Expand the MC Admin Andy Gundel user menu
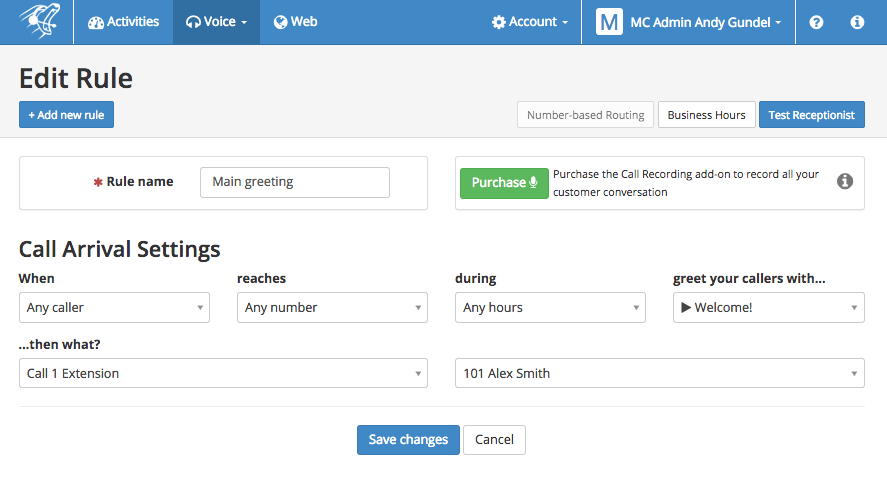The width and height of the screenshot is (887, 479). [x=688, y=22]
